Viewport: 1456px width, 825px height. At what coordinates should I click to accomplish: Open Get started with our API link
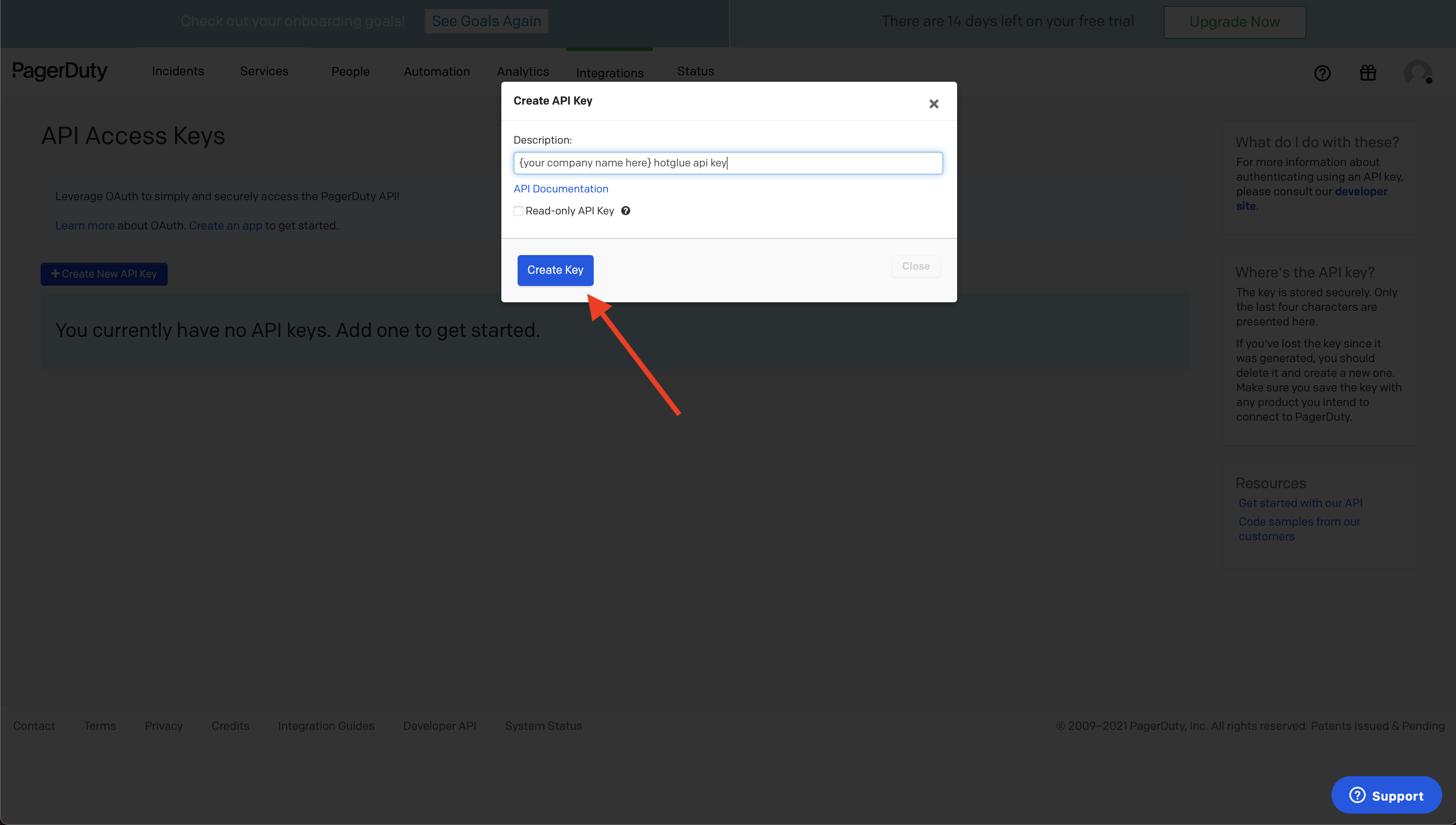(x=1300, y=503)
